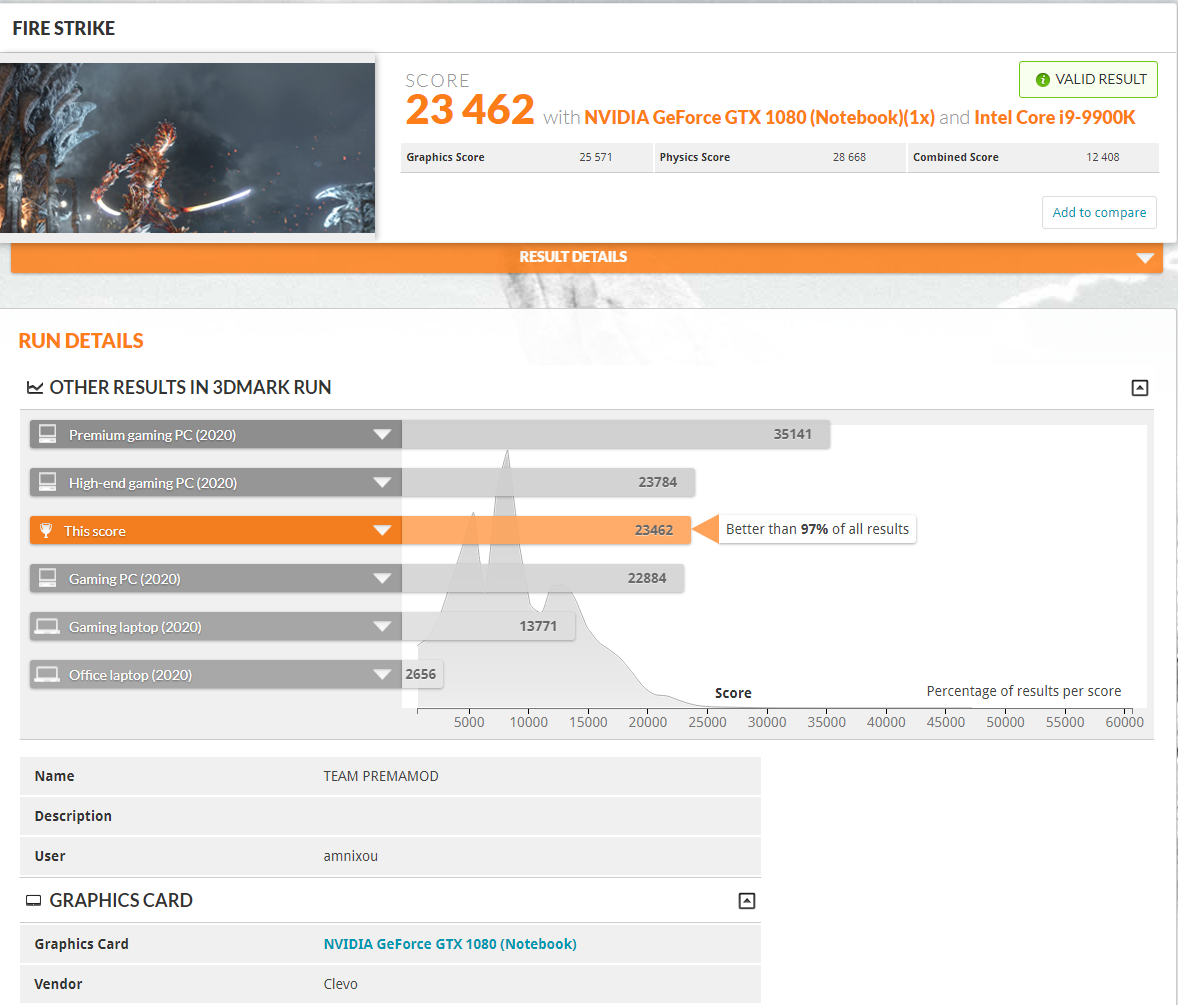Open the Intel Core i9-9900K link
The height and width of the screenshot is (1005, 1178).
click(1054, 118)
